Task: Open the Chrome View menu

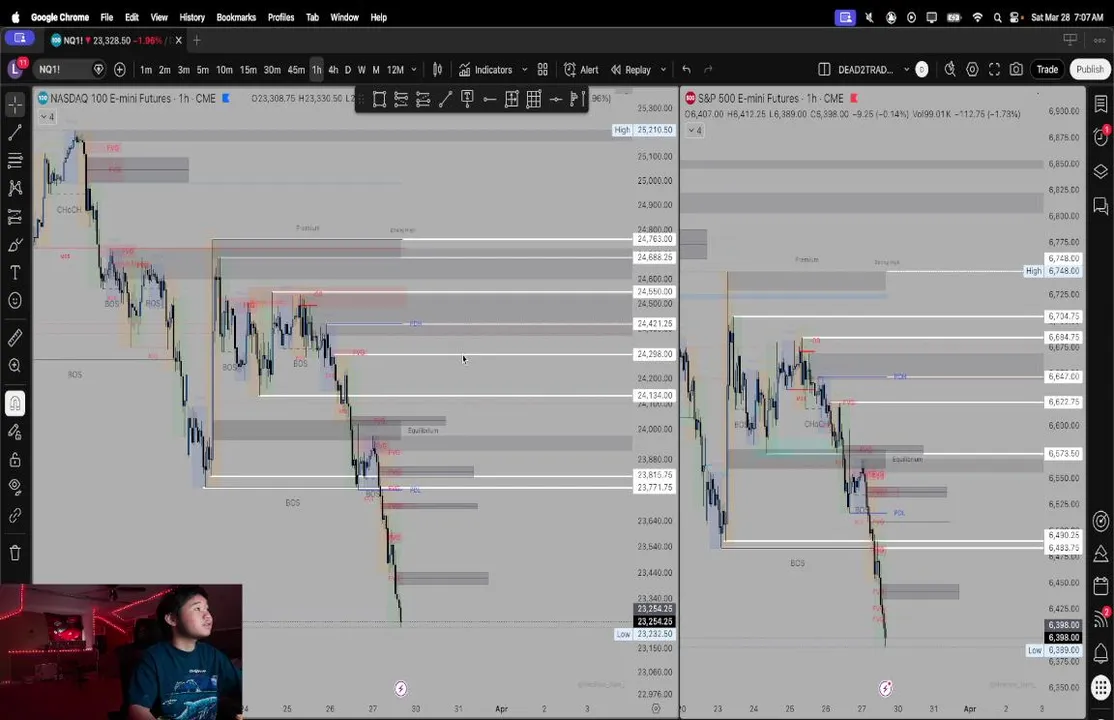Action: click(159, 17)
